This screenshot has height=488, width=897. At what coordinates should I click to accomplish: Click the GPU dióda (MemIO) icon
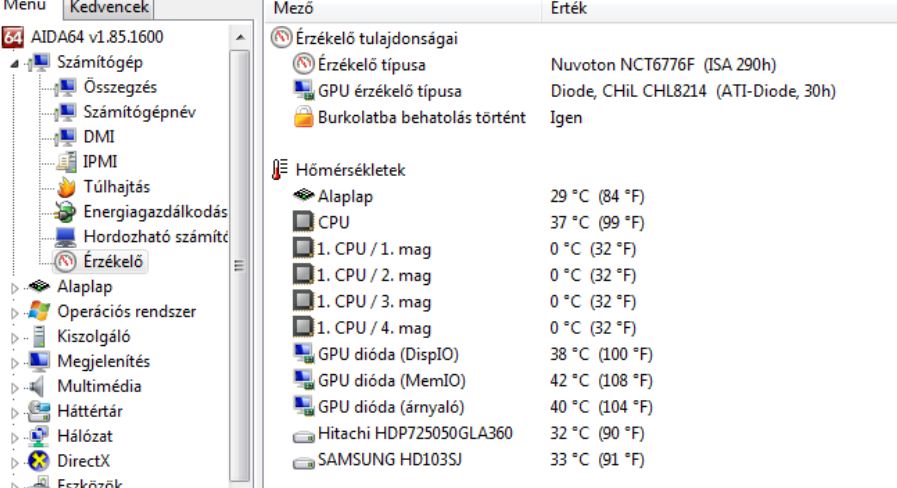click(x=304, y=380)
